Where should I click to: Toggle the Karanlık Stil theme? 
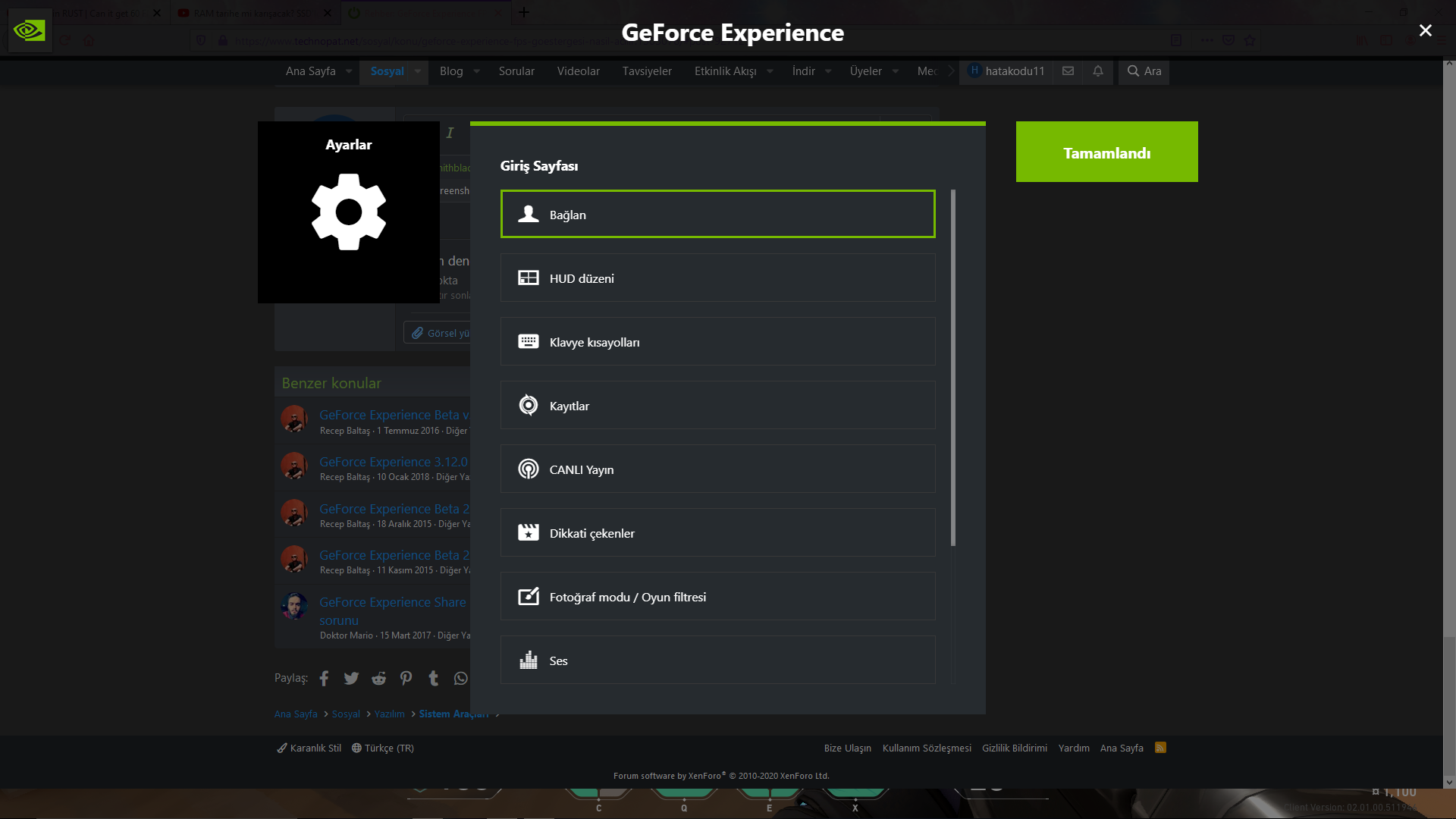coord(309,748)
